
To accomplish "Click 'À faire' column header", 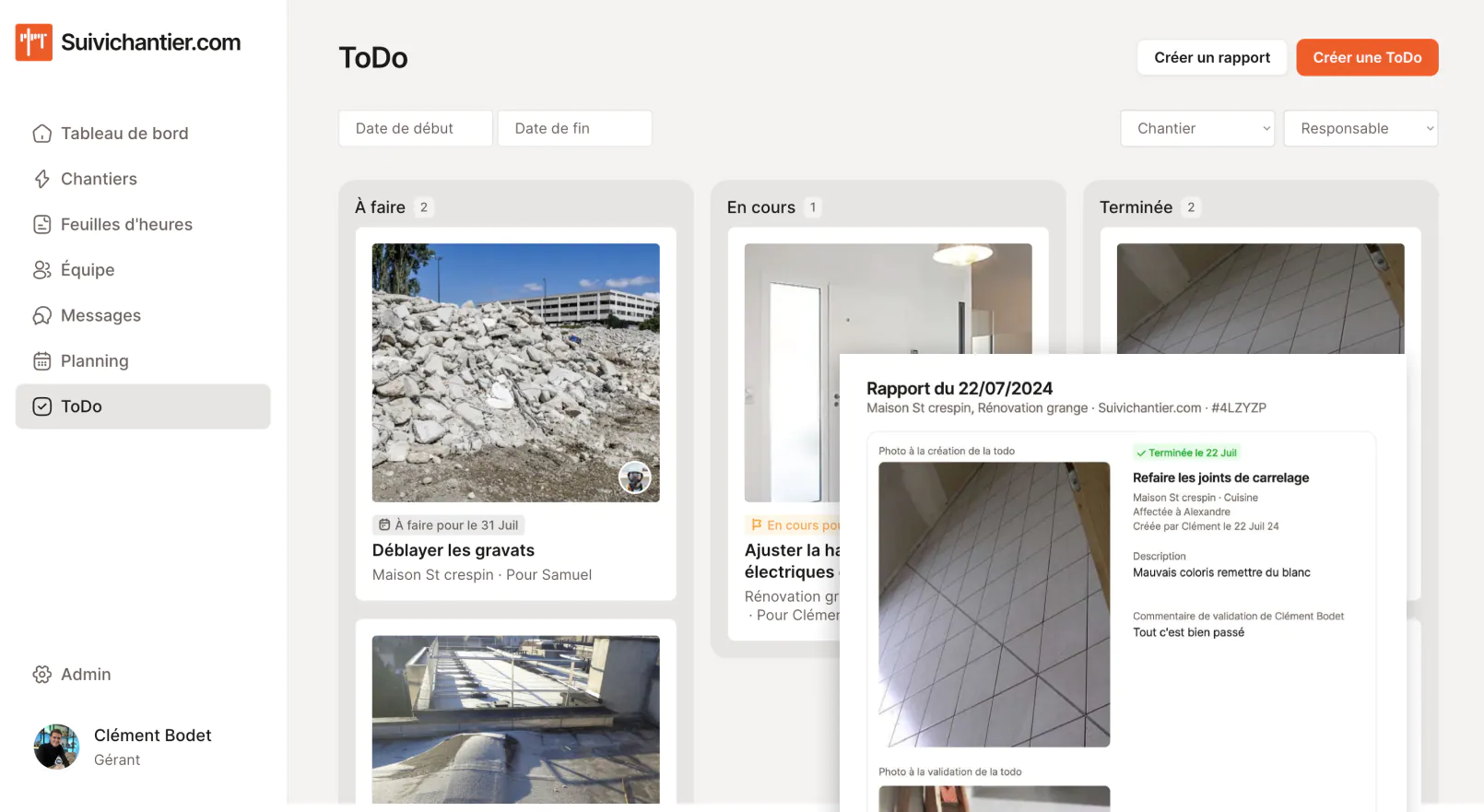I will tap(381, 207).
